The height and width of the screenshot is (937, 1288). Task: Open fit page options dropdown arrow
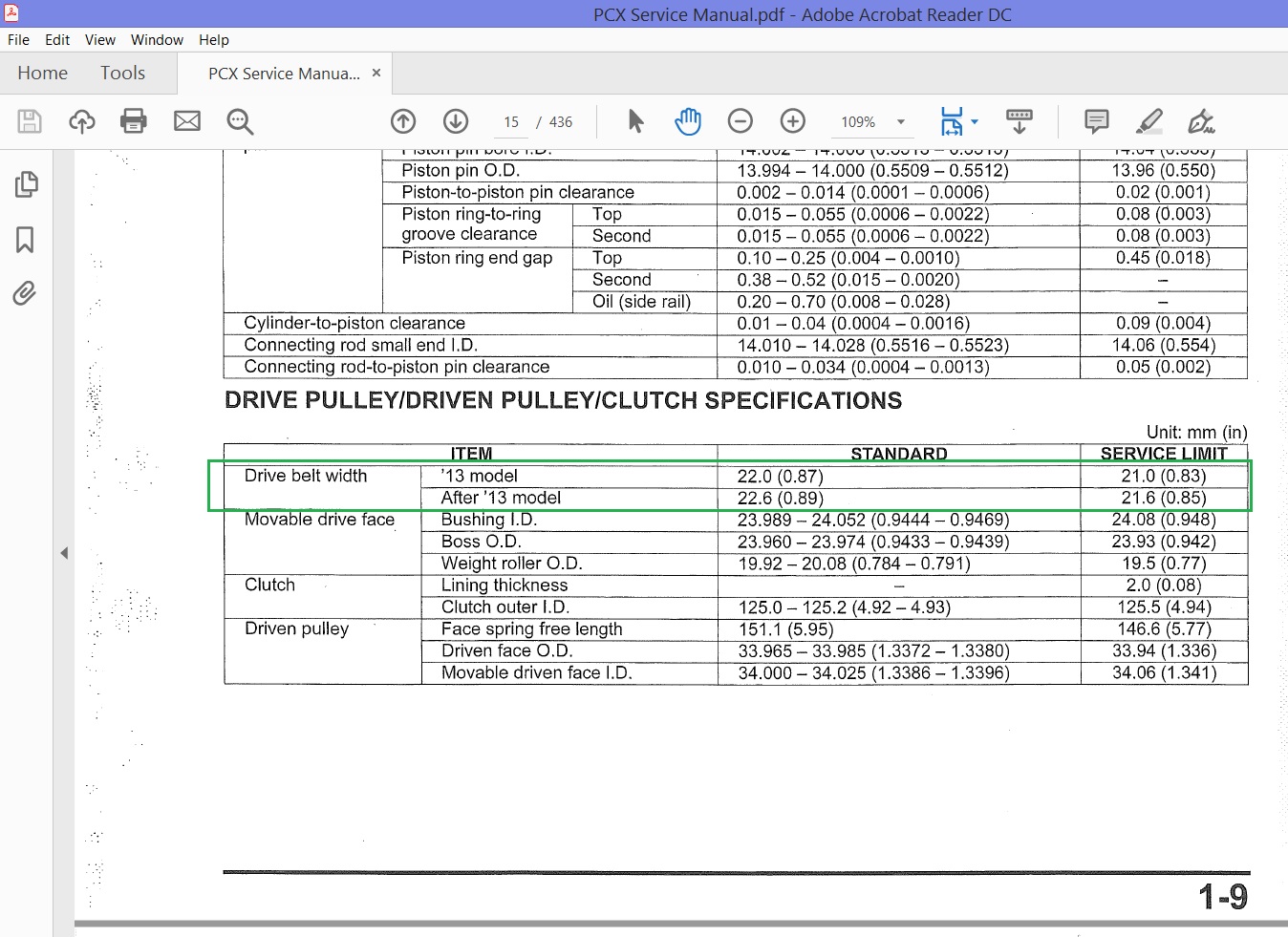975,121
